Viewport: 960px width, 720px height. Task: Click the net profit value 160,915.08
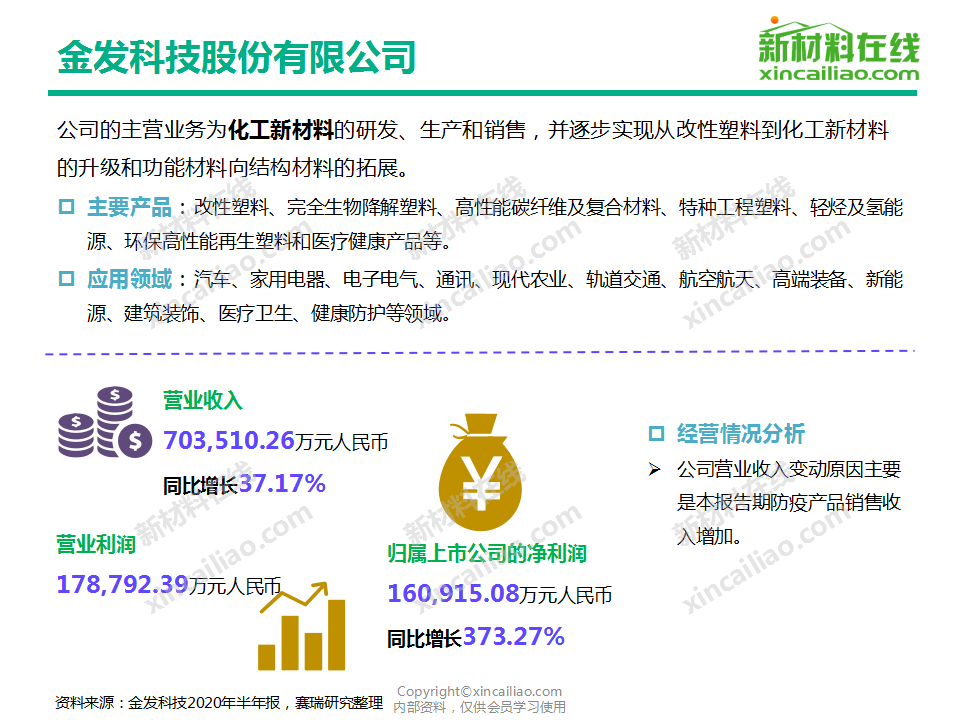pyautogui.click(x=454, y=594)
